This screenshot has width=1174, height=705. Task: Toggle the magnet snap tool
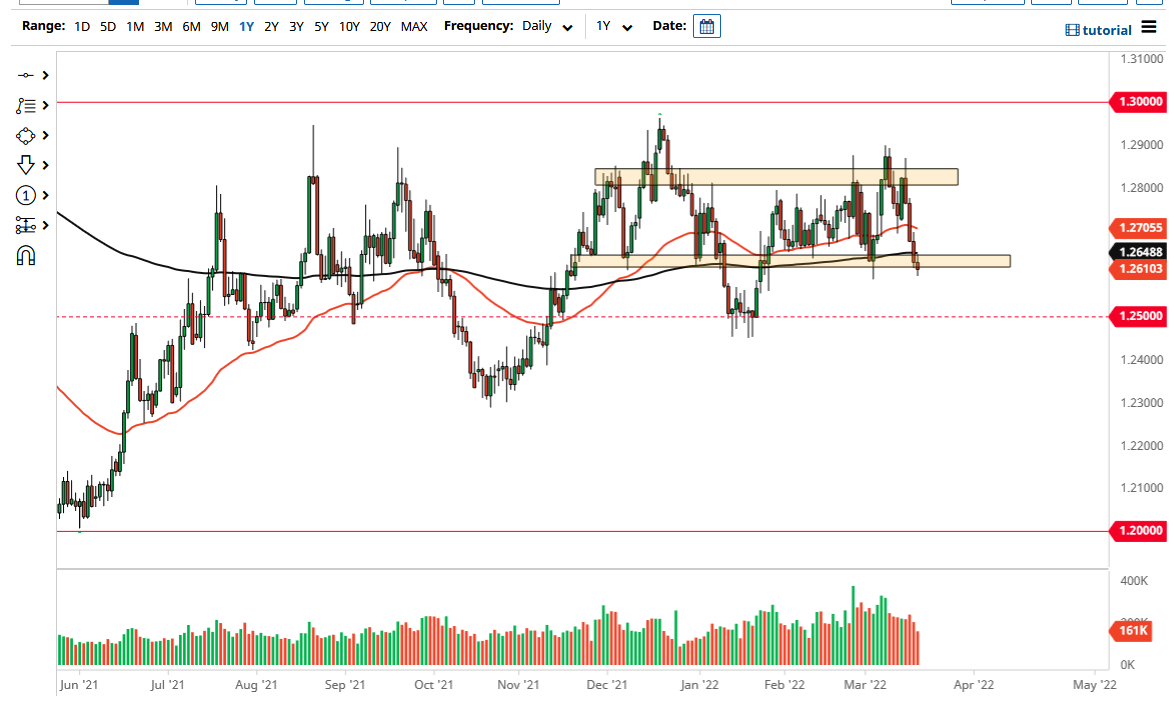(25, 255)
